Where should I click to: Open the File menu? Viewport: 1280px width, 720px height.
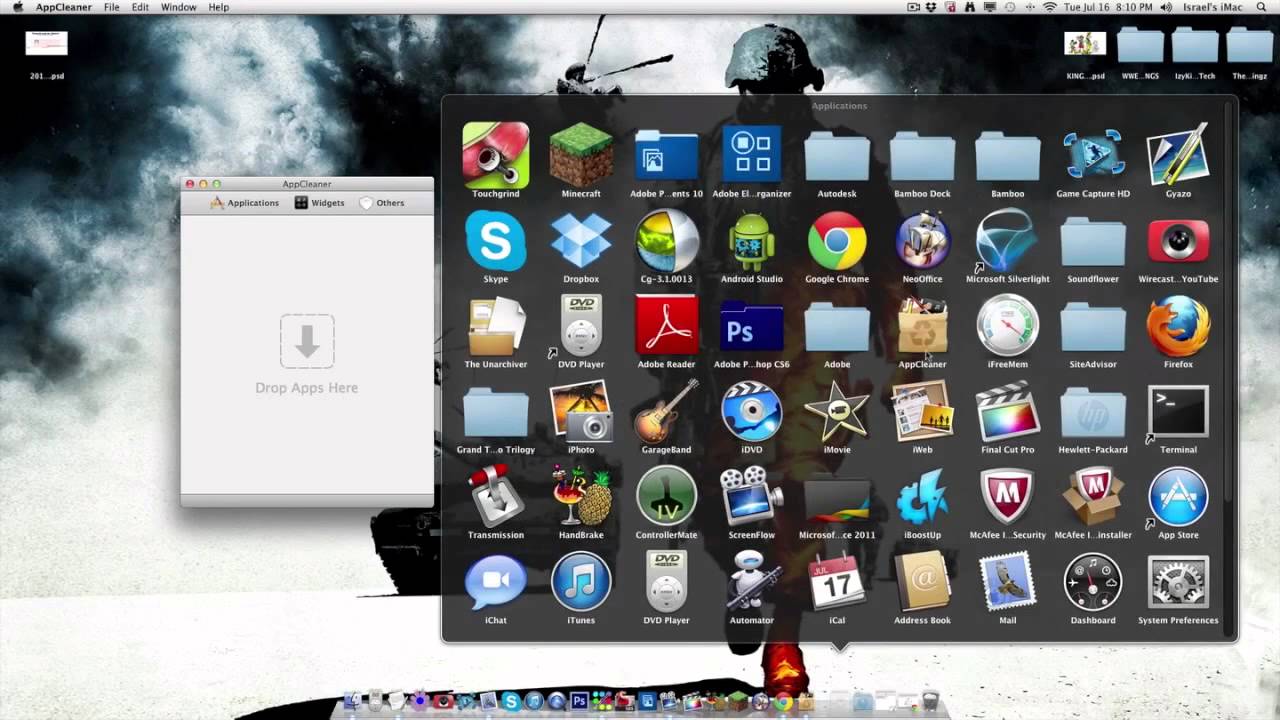112,7
